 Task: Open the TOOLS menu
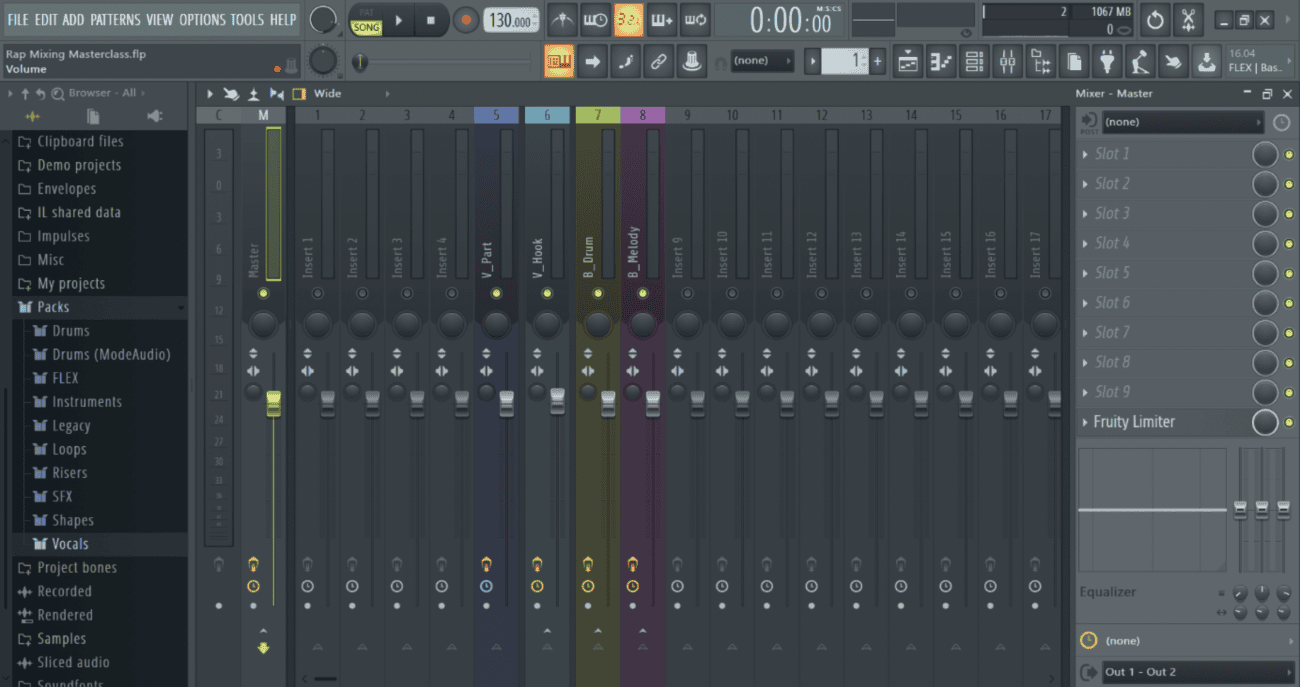tap(247, 19)
